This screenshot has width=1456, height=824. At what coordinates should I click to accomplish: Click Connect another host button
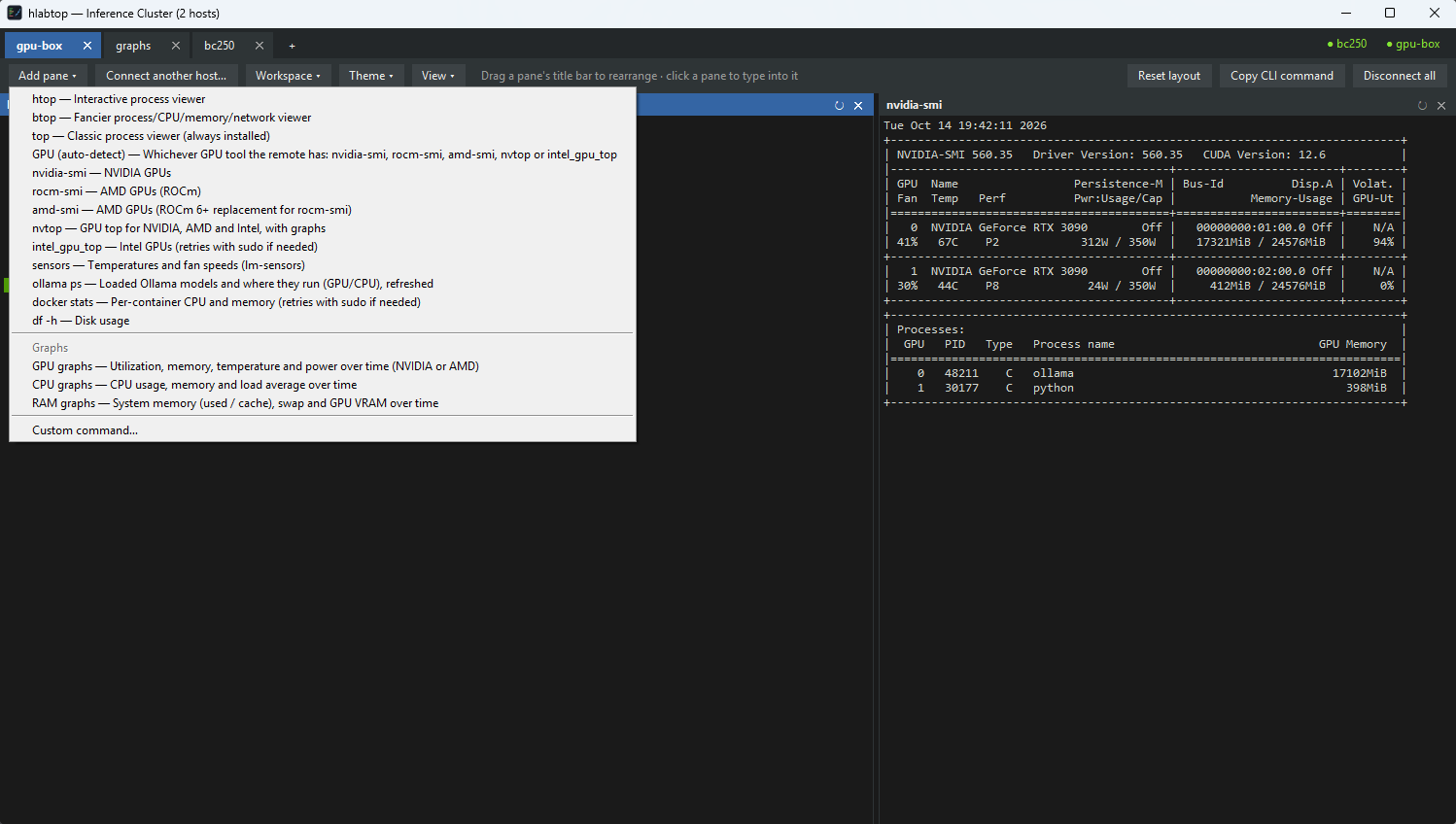166,76
